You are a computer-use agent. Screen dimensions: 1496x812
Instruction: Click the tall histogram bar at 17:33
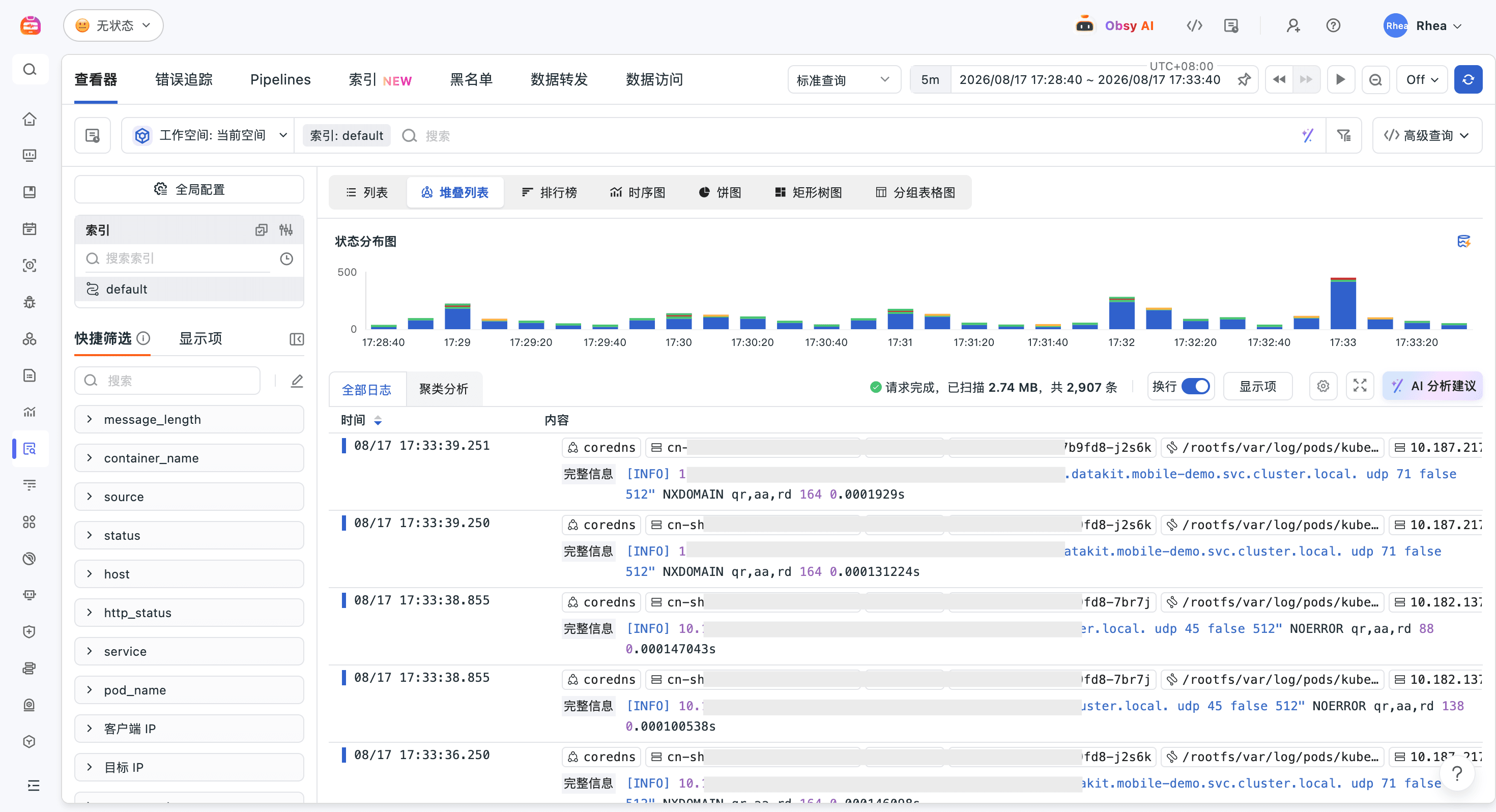click(x=1343, y=303)
